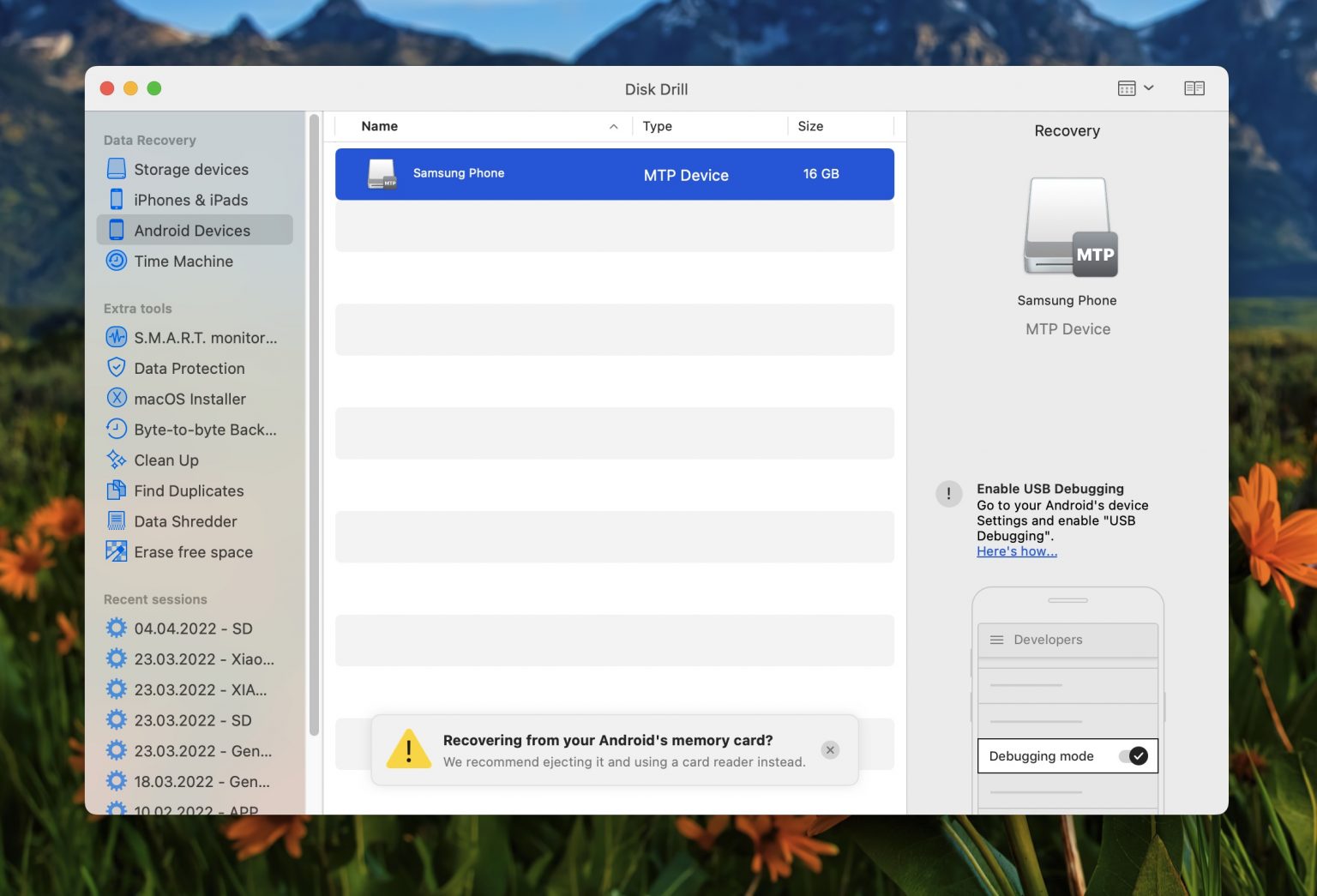Enable Debugging mode in the phone illustration
1317x896 pixels.
point(1136,755)
